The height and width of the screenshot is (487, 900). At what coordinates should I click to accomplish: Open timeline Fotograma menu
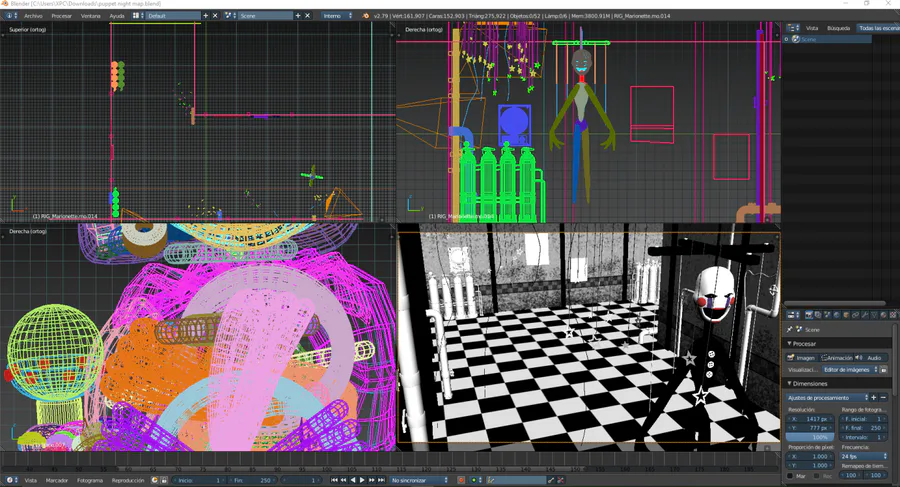90,480
